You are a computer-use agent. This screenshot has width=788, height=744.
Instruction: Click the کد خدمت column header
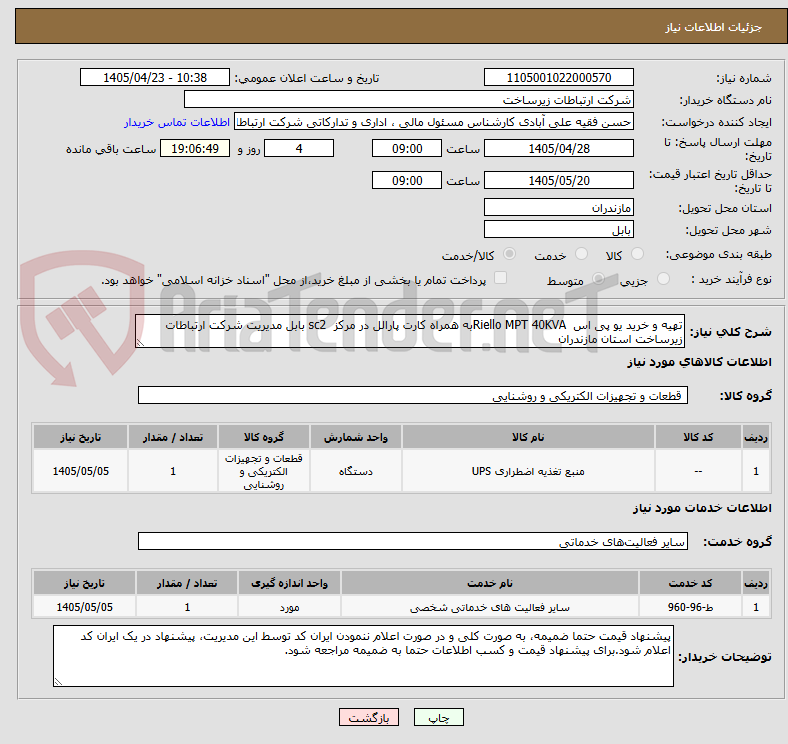tap(691, 583)
